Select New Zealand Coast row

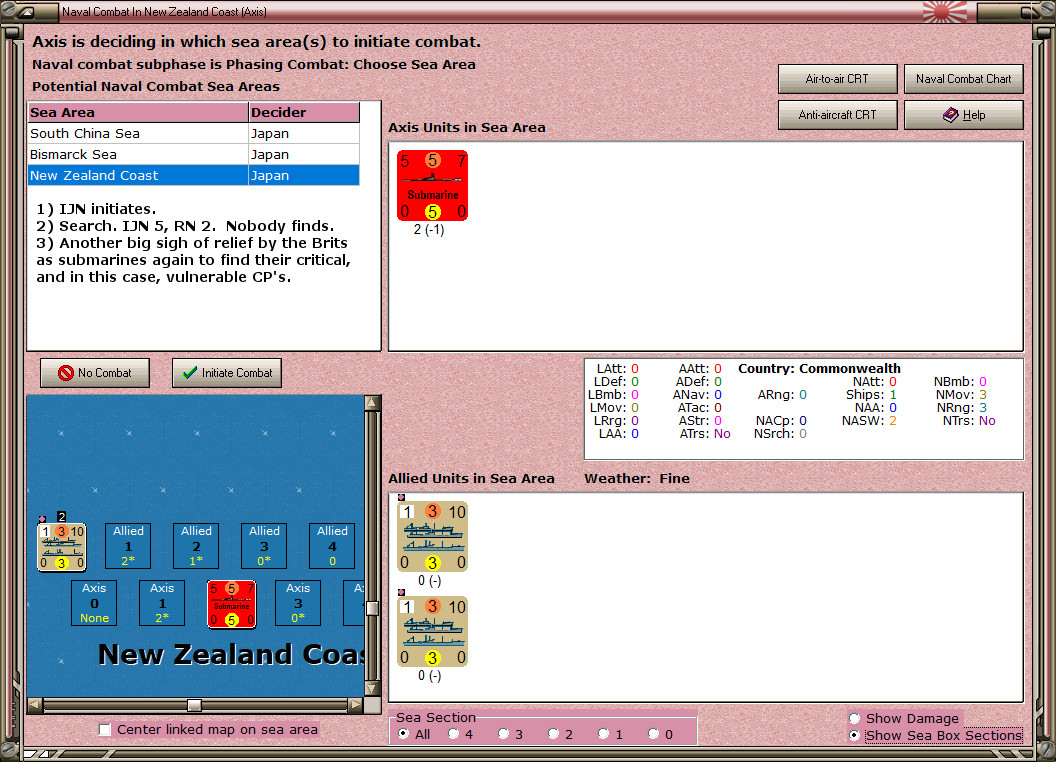click(x=193, y=175)
